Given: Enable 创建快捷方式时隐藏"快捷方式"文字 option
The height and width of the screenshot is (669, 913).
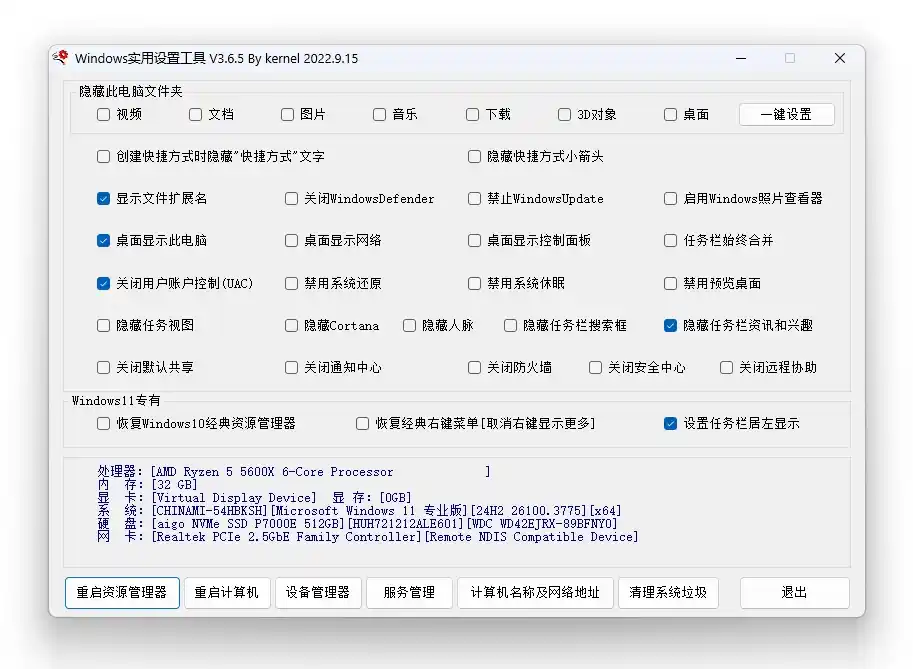Looking at the screenshot, I should pyautogui.click(x=103, y=157).
